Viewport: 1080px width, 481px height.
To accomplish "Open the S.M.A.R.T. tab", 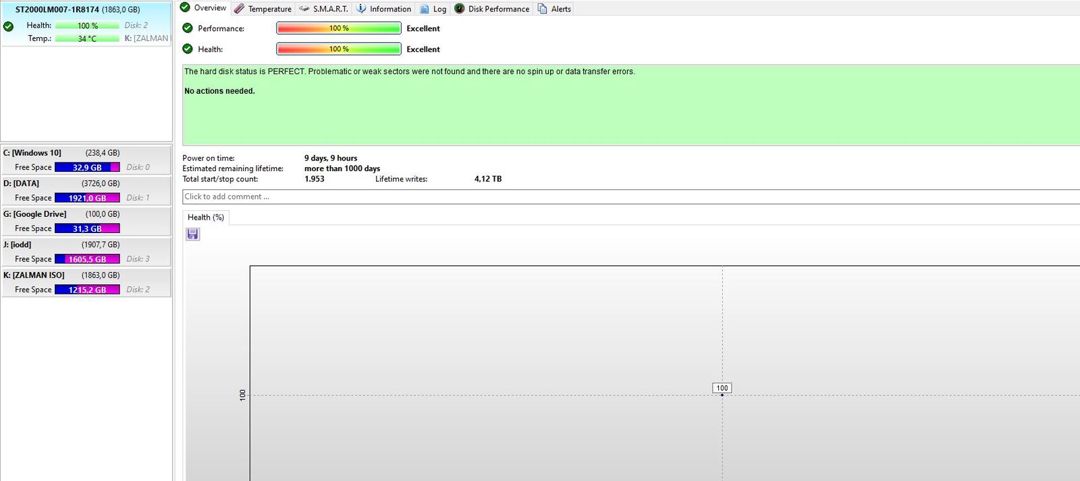I will [x=324, y=8].
